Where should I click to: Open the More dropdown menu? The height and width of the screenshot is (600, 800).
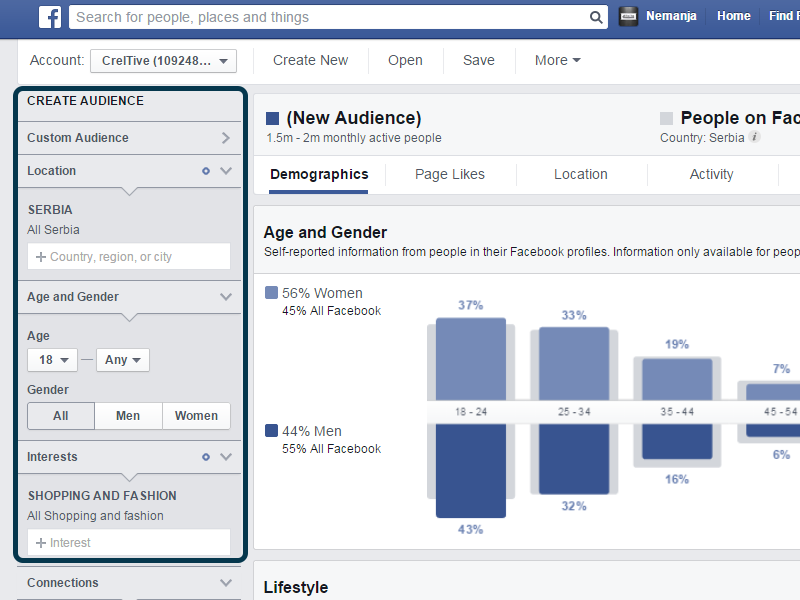[x=557, y=60]
